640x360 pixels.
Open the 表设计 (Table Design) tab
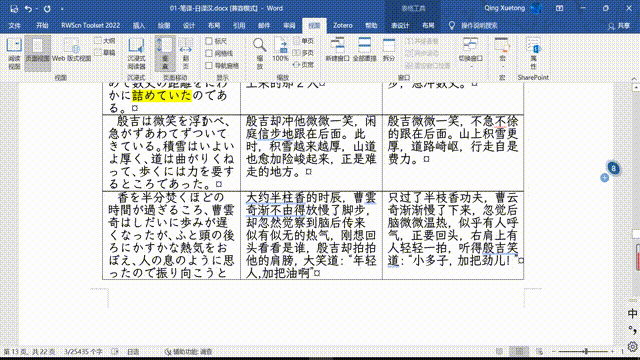(x=400, y=25)
